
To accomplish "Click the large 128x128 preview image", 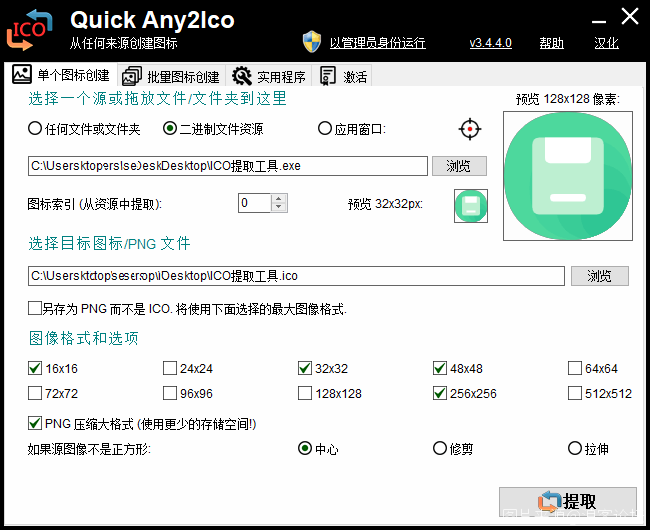I will tap(566, 175).
